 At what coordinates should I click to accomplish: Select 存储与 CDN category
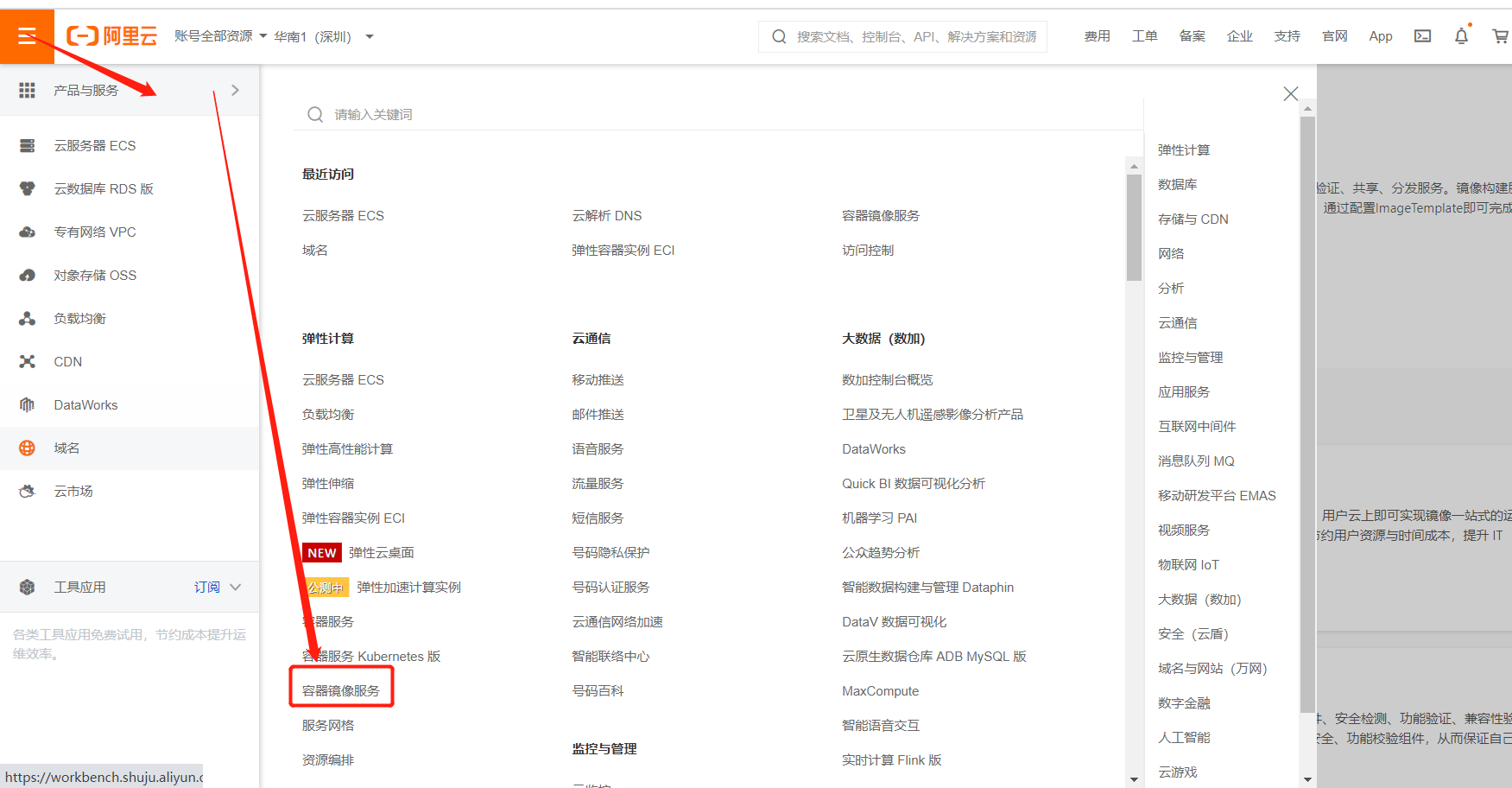point(1193,219)
